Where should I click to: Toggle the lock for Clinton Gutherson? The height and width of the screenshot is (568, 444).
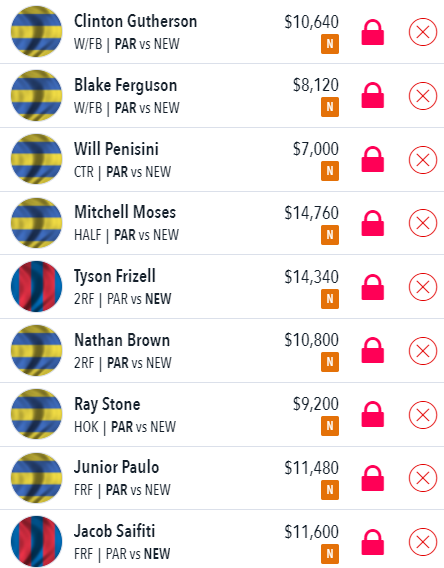373,32
